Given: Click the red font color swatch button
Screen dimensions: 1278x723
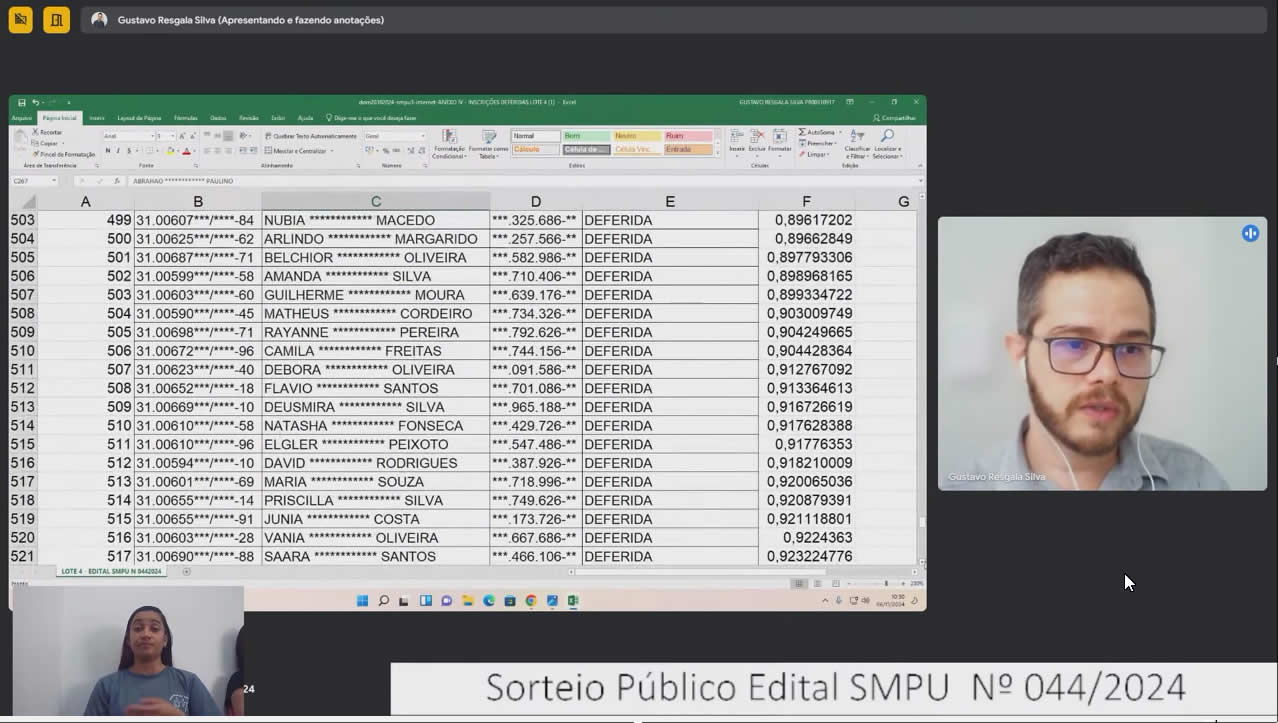Looking at the screenshot, I should pyautogui.click(x=186, y=151).
